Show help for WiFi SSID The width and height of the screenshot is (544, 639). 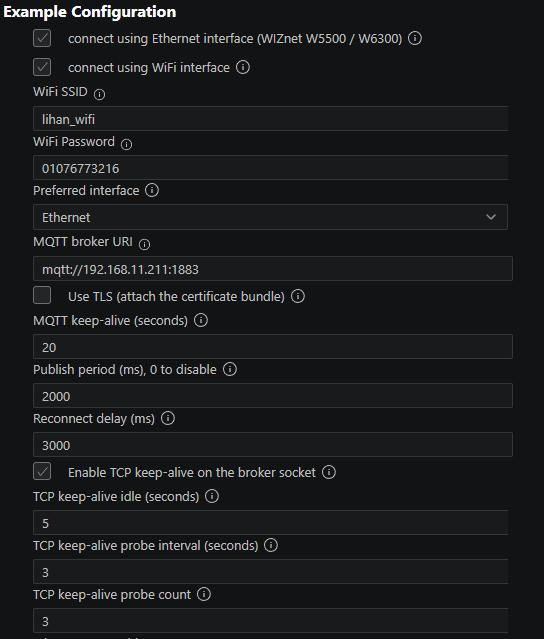[99, 95]
